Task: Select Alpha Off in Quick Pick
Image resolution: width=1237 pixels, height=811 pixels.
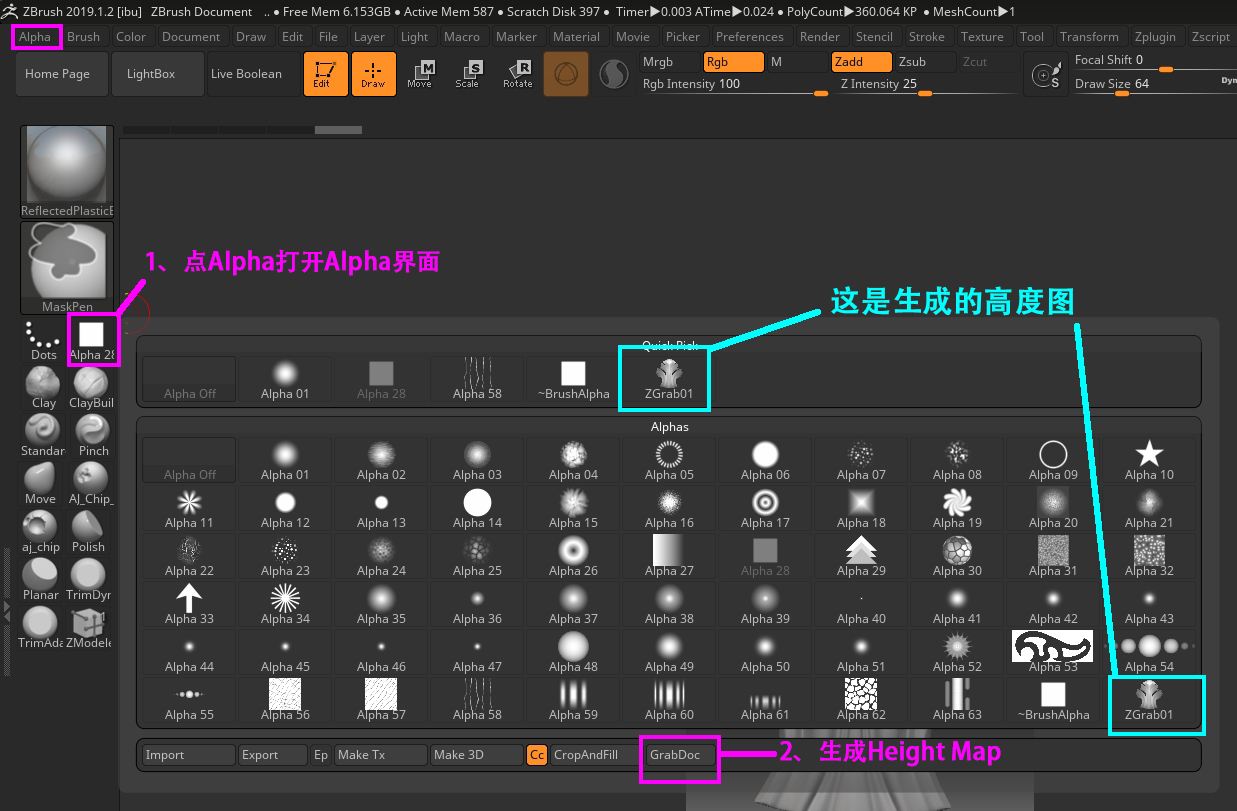Action: pyautogui.click(x=189, y=379)
